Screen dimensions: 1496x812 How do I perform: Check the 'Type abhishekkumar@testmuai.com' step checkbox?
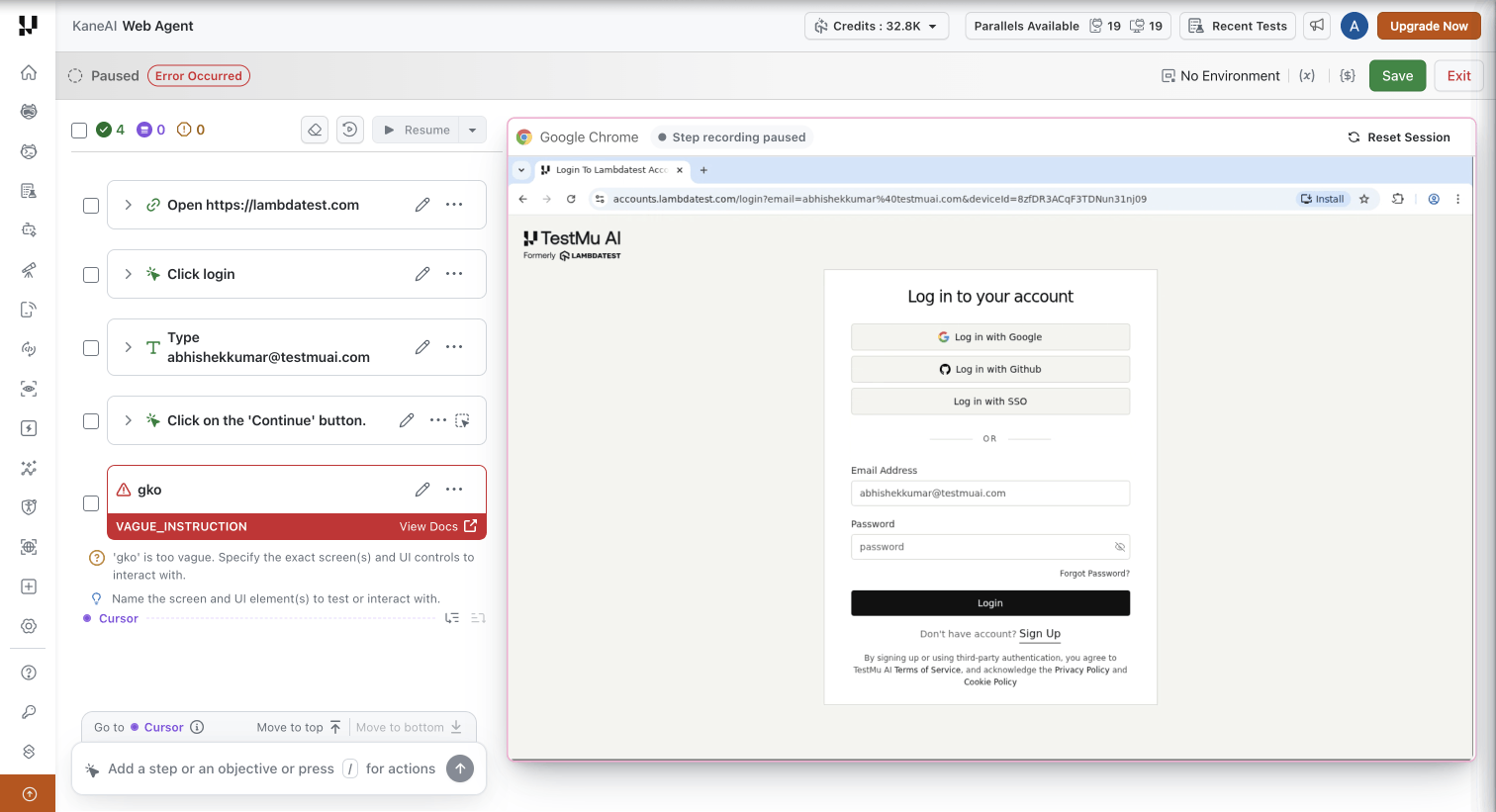[x=91, y=348]
